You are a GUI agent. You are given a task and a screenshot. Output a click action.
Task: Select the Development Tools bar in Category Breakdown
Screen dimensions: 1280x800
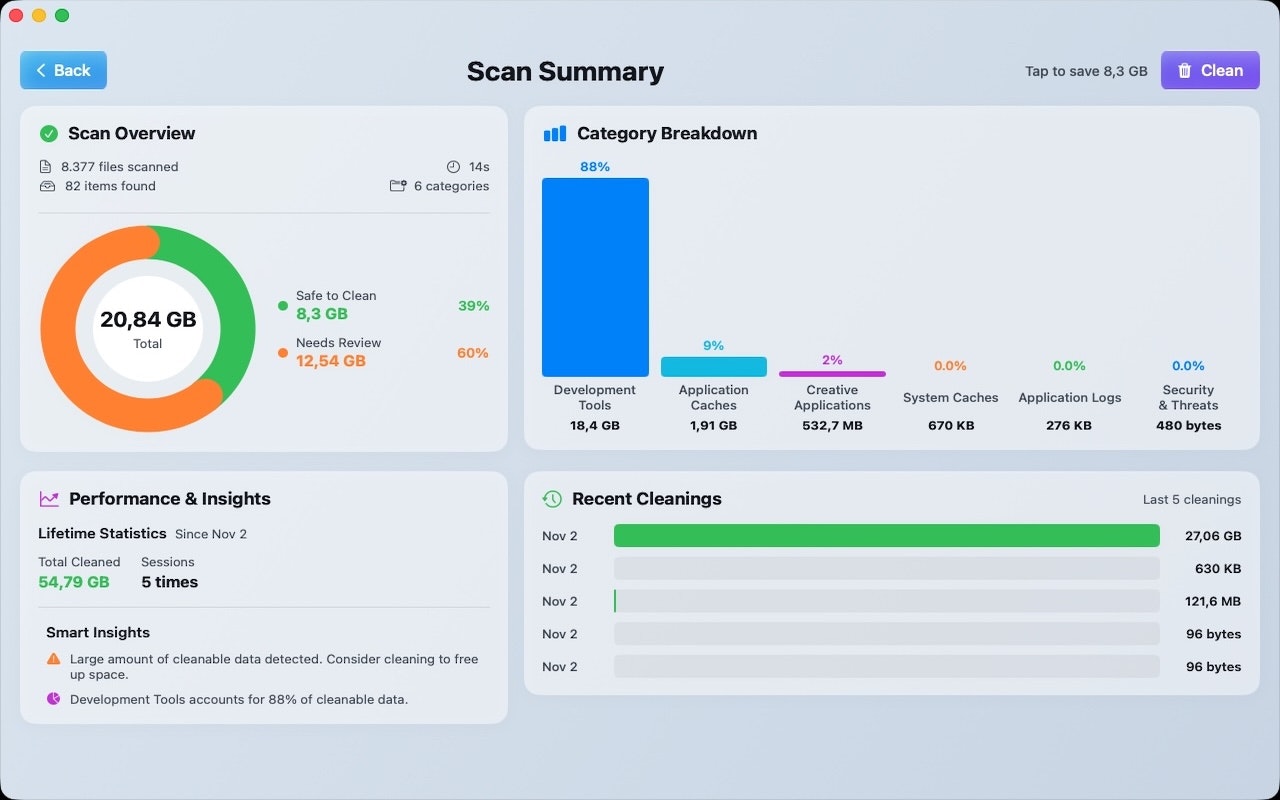tap(595, 277)
